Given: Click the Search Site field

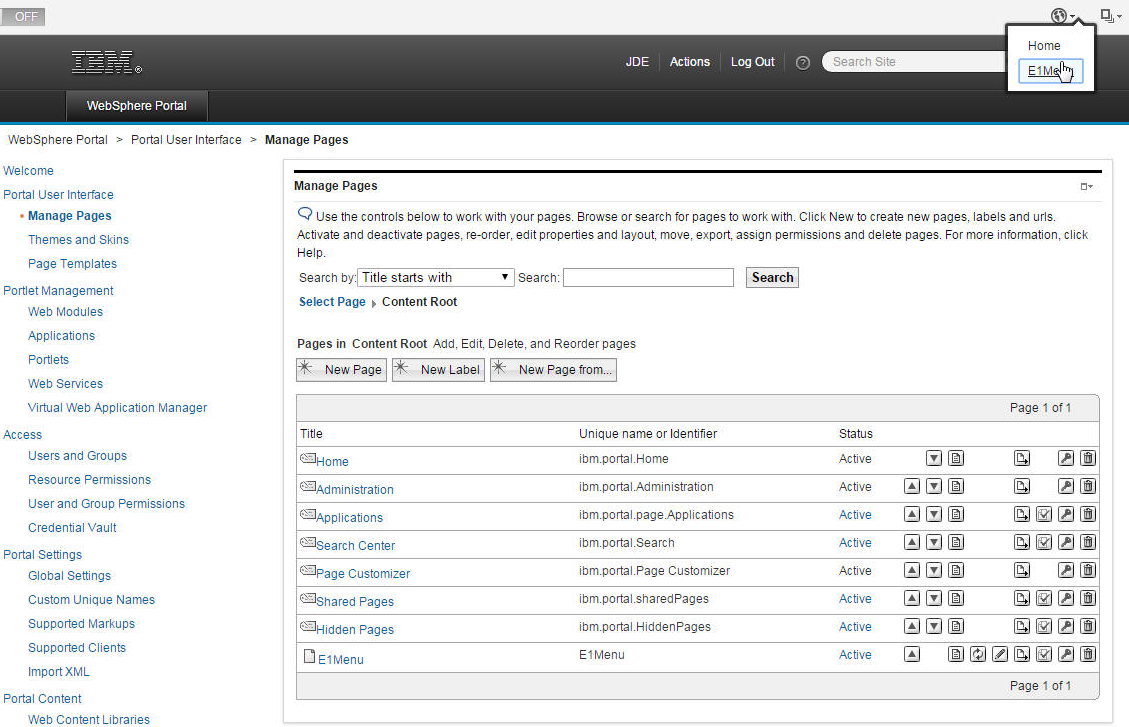Looking at the screenshot, I should (x=914, y=62).
